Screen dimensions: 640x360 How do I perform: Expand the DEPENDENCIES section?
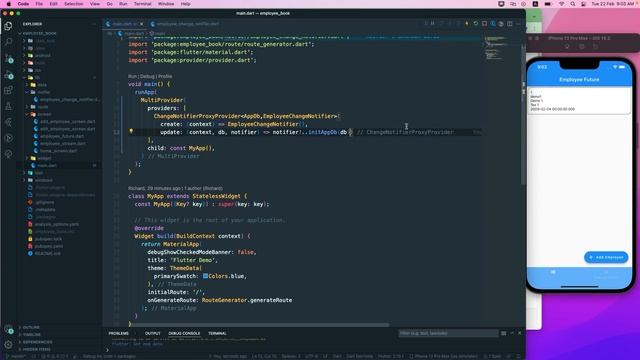37,342
